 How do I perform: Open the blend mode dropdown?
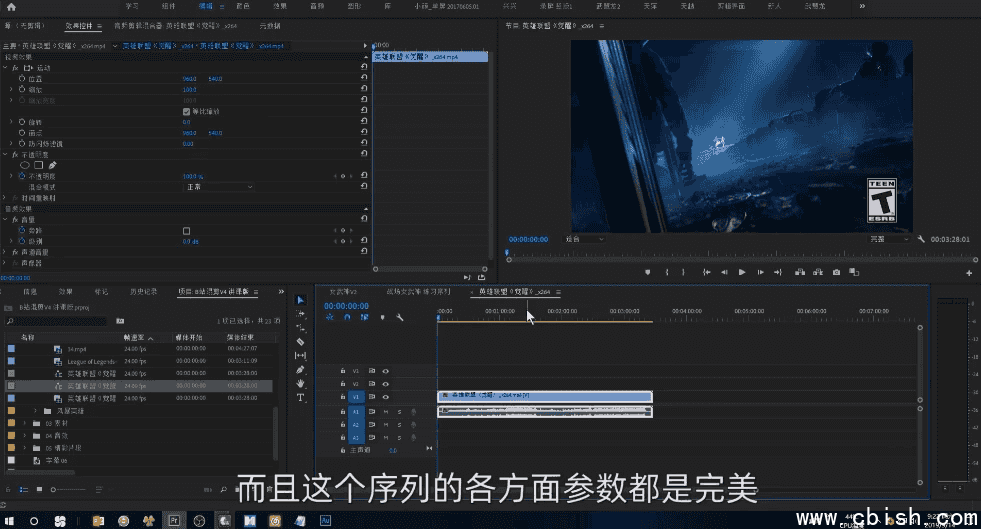pyautogui.click(x=220, y=187)
